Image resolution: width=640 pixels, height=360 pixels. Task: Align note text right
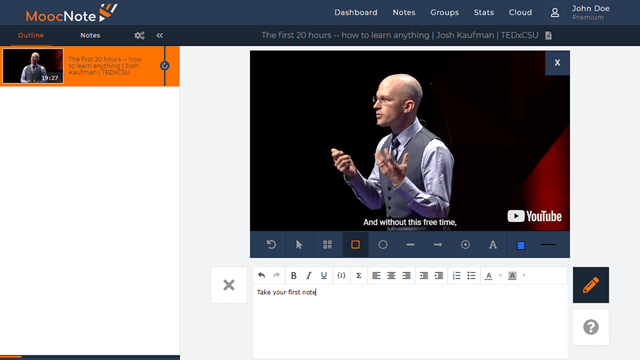coord(406,276)
